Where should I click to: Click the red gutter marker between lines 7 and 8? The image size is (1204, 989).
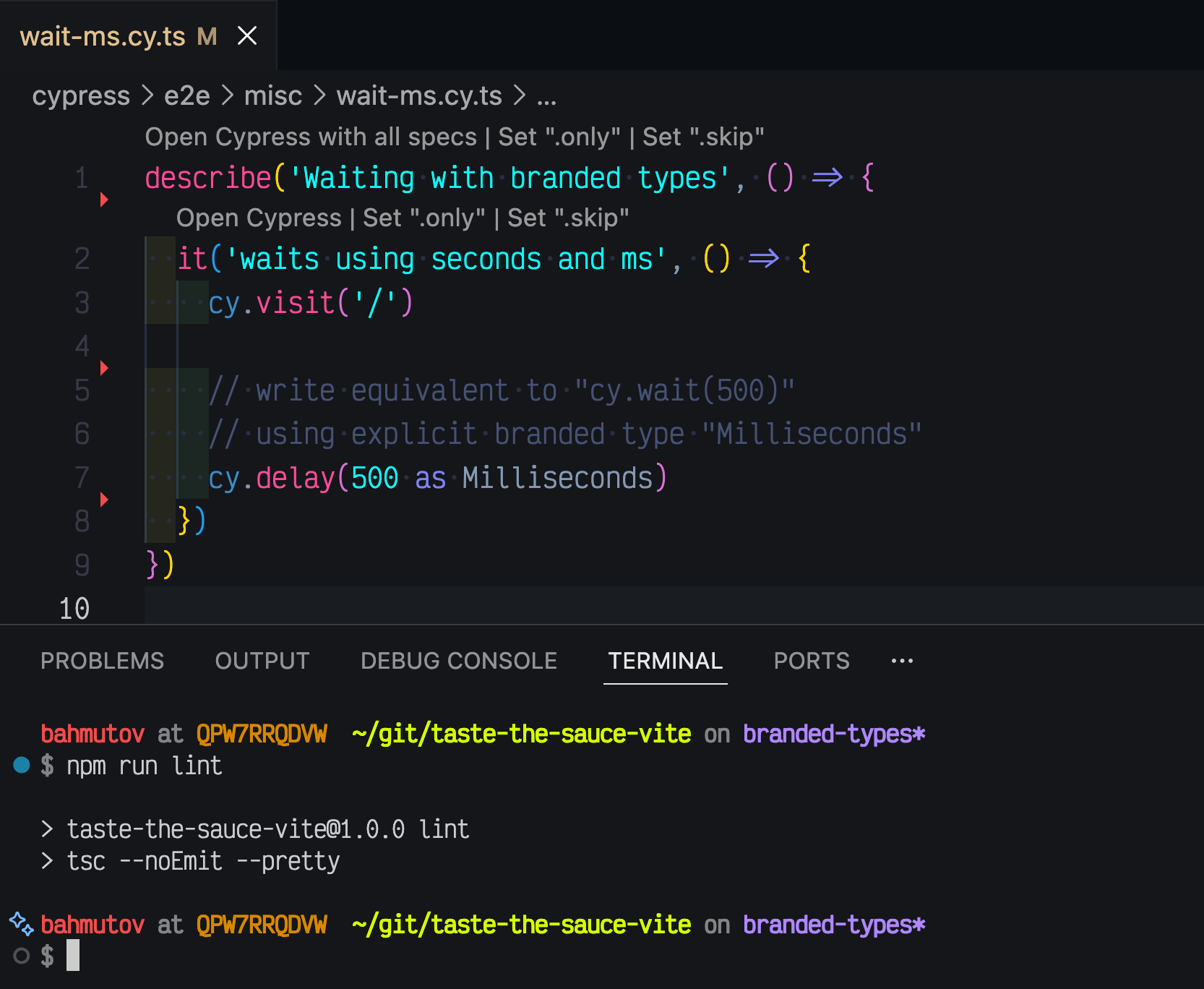point(104,499)
